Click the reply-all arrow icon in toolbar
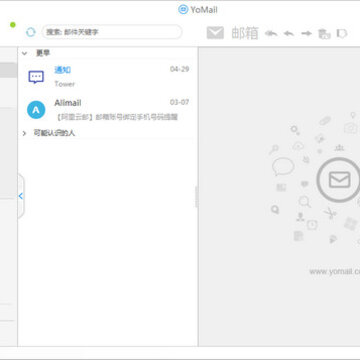The image size is (360, 360). [x=271, y=33]
